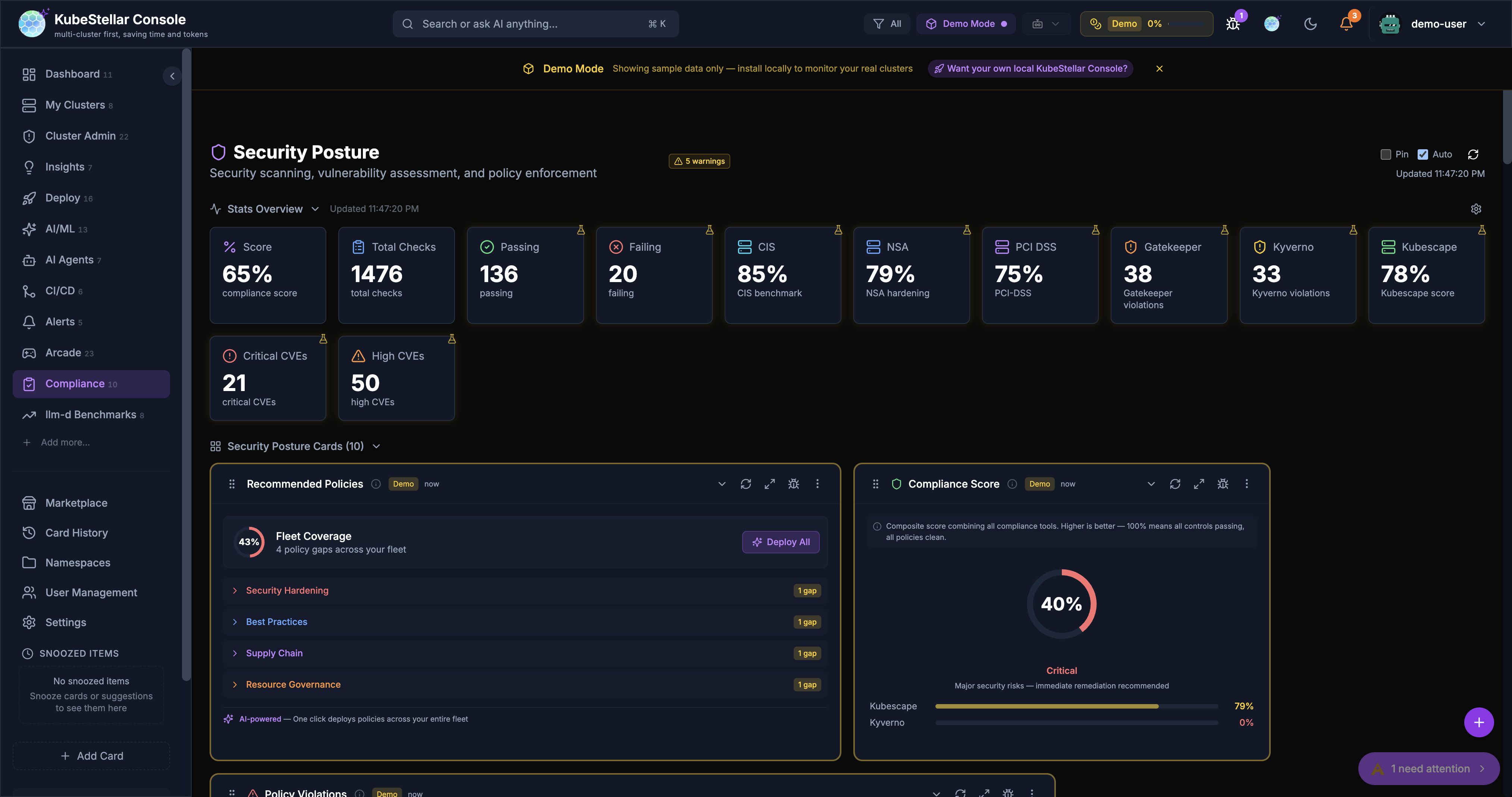The width and height of the screenshot is (1512, 797).
Task: Toggle Demo Mode in the top bar
Action: tap(966, 24)
